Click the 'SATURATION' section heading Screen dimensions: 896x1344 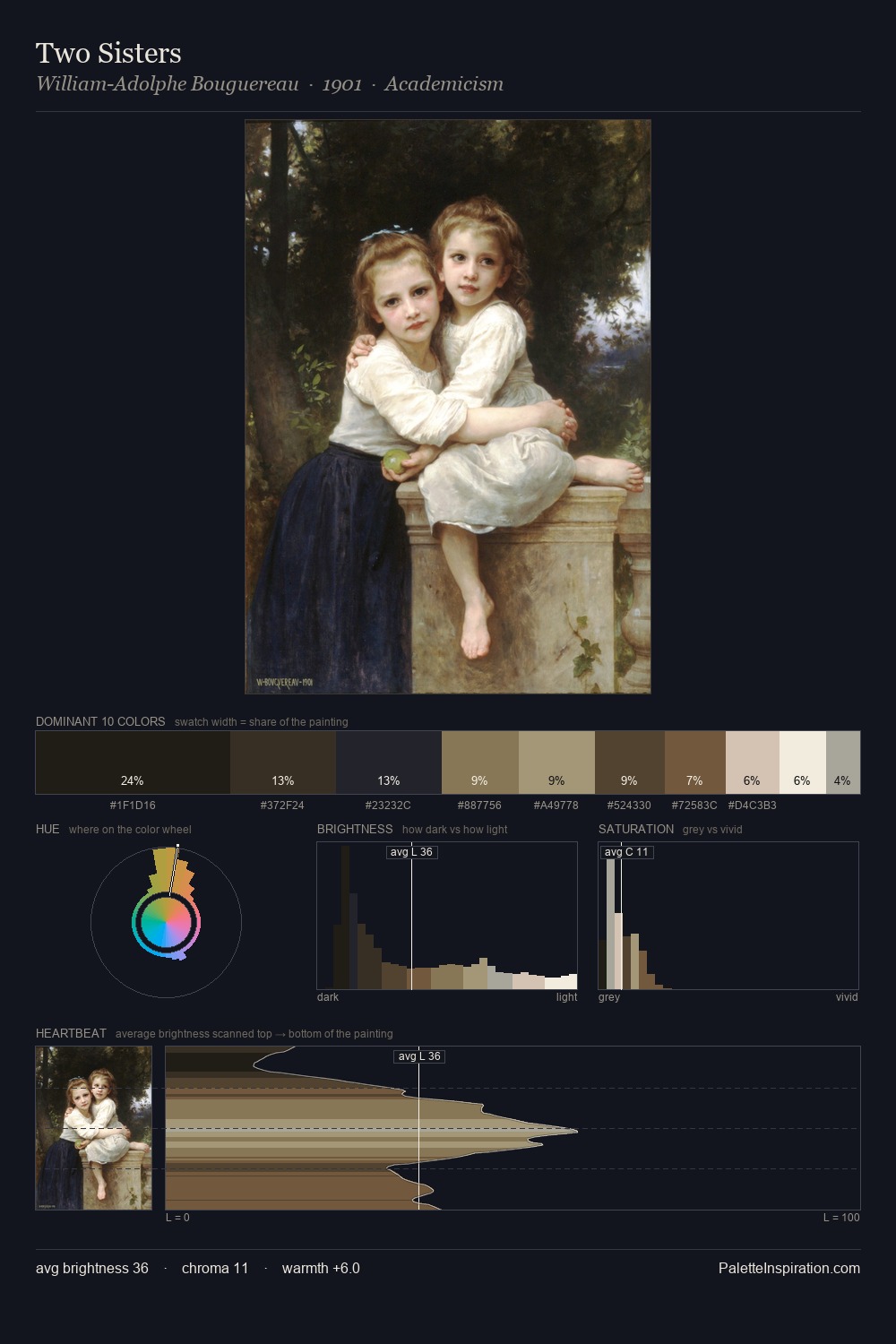point(636,829)
